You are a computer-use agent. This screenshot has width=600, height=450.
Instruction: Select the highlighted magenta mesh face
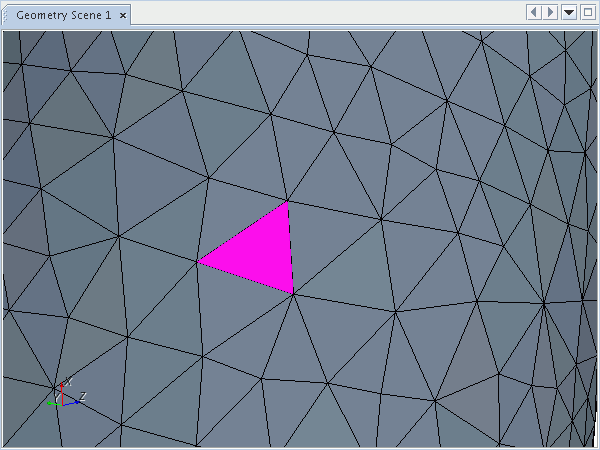coord(262,252)
